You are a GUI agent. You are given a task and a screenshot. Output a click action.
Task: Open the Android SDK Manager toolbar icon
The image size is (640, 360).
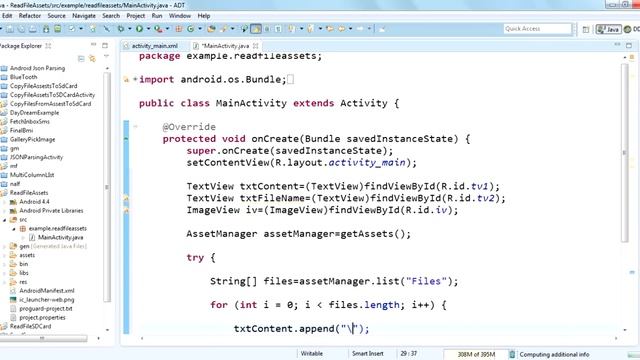coord(46,29)
